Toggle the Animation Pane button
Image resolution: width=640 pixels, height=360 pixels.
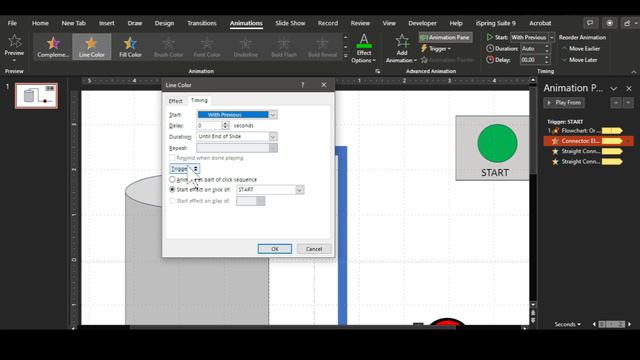click(x=445, y=38)
